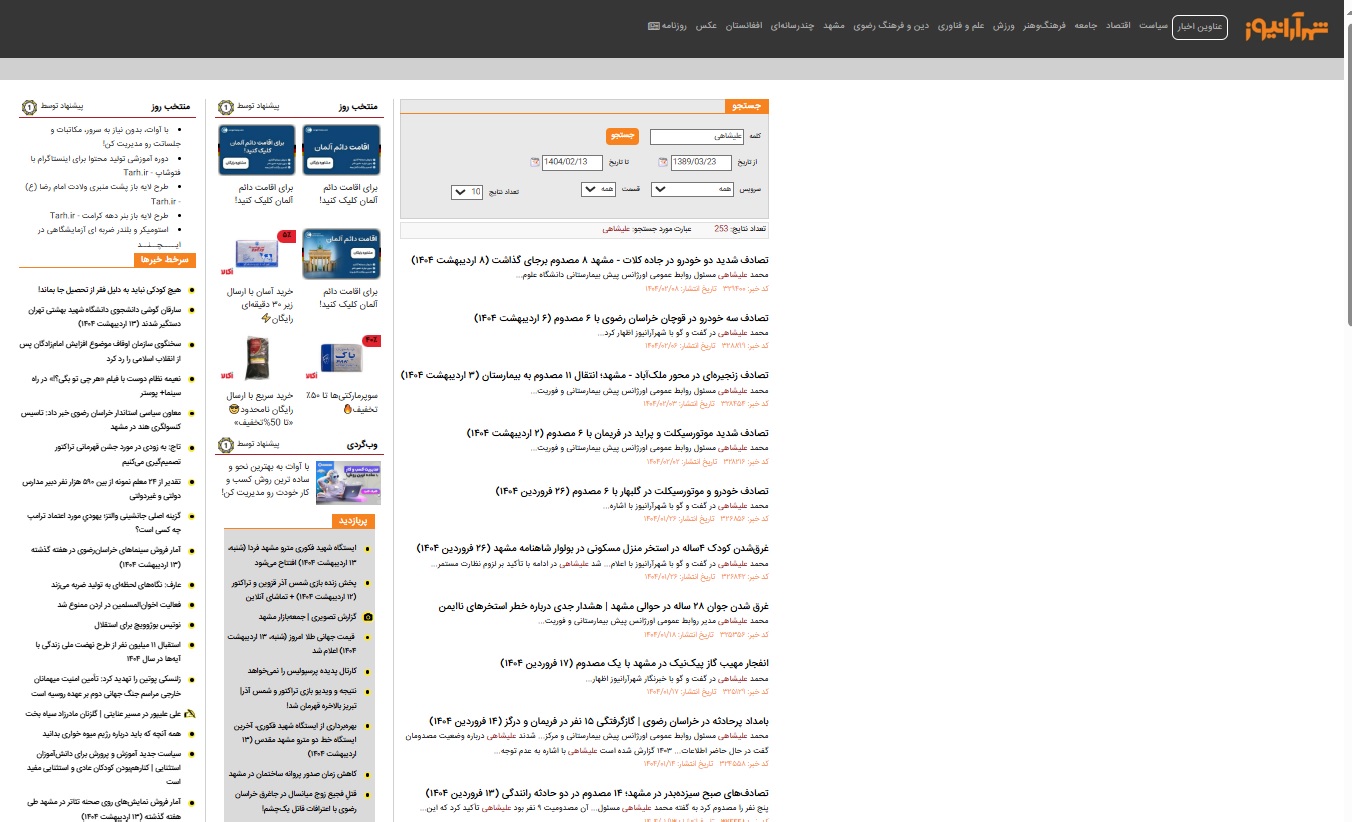Open headline سارقان گوشی دانشجوی دانشگاه شهید بهشتی
Viewport: 1352px width, 822px height.
[105, 317]
